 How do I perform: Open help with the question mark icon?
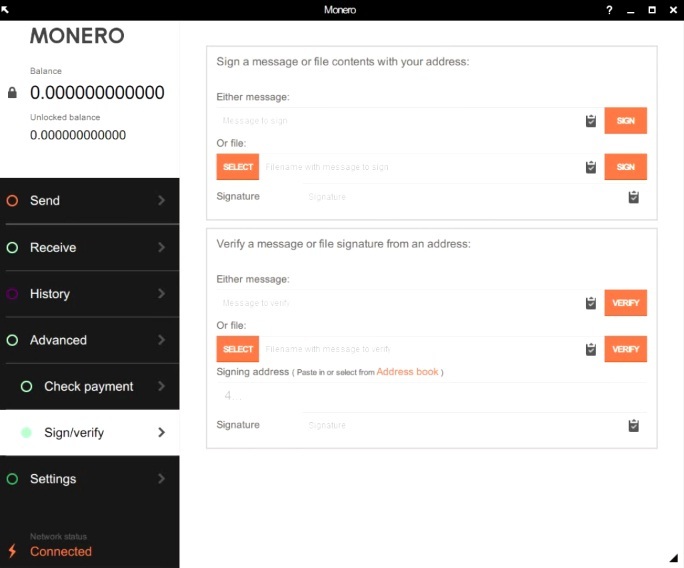pos(609,10)
